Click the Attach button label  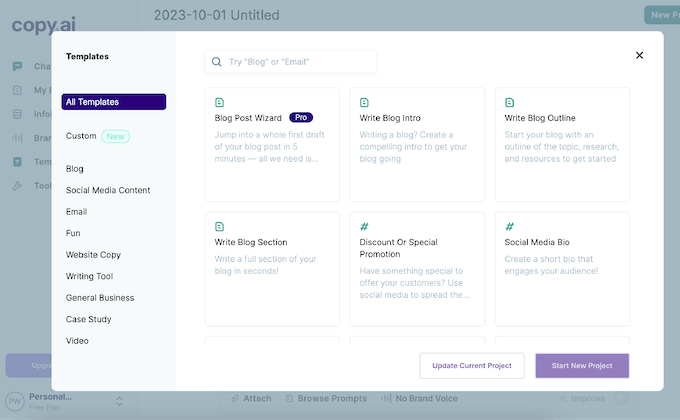pyautogui.click(x=257, y=398)
